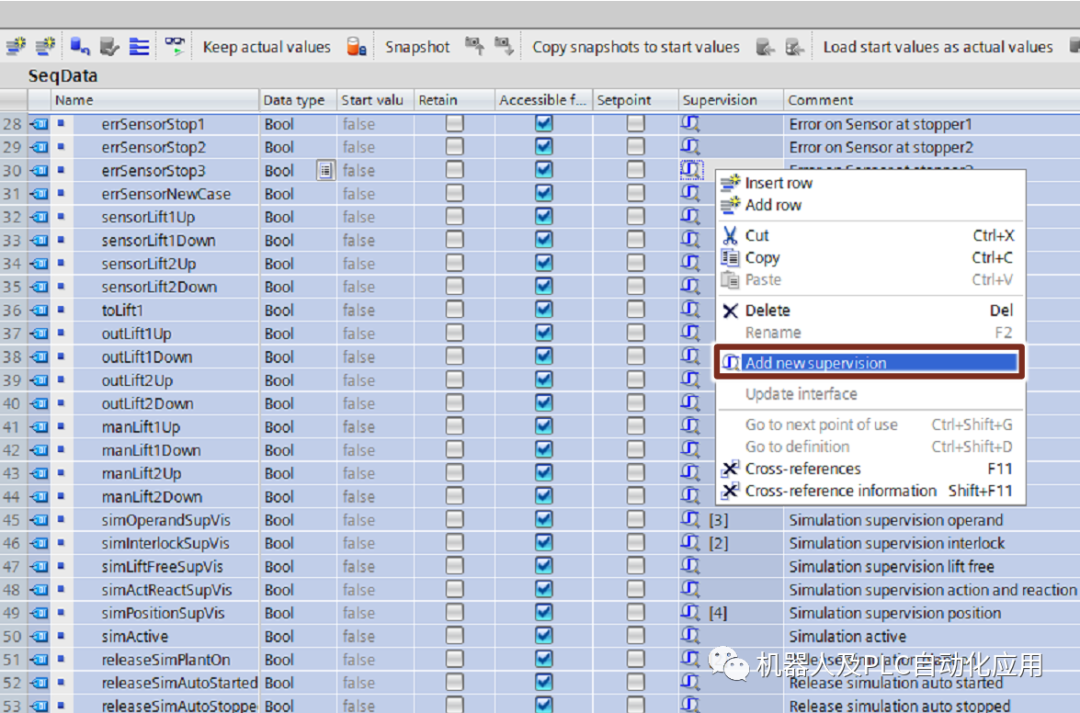Screen dimensions: 1080x713
Task: Click Load start values as actual values
Action: pyautogui.click(x=937, y=47)
